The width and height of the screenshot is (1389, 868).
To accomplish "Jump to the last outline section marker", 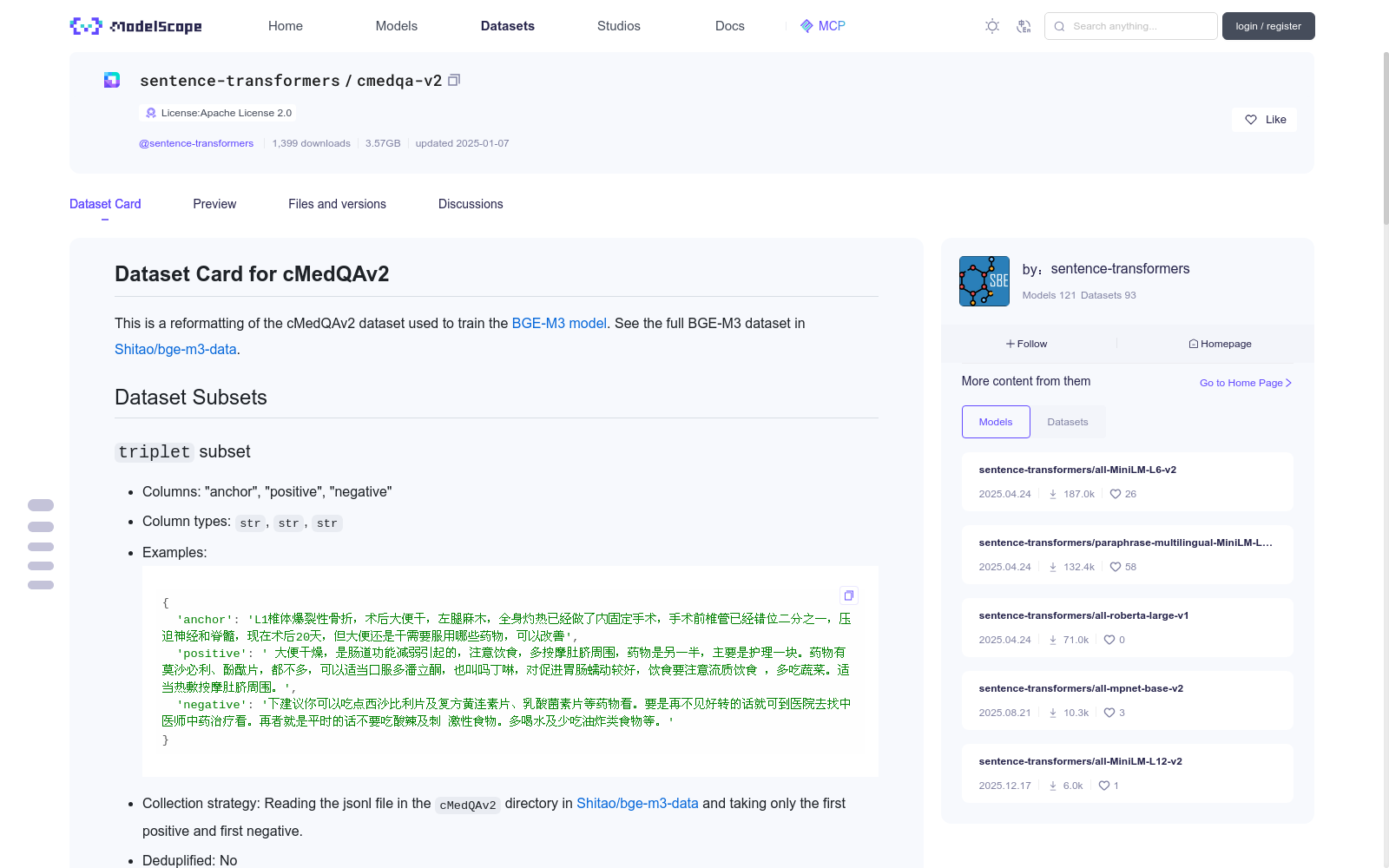I will tap(41, 585).
